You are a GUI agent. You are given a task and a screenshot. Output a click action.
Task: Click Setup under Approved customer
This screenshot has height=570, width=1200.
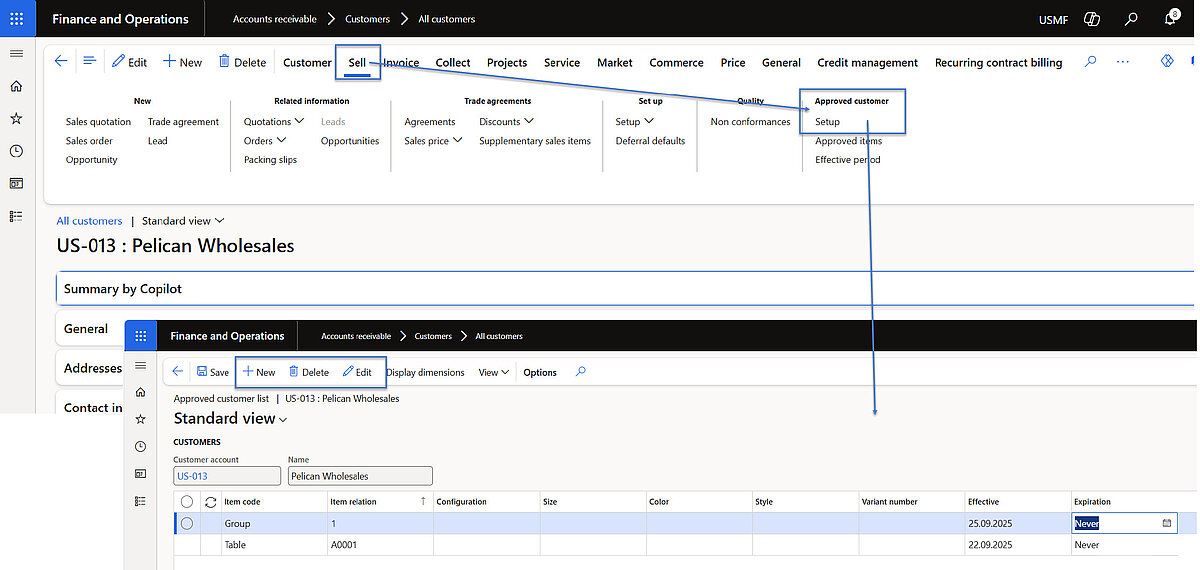pyautogui.click(x=827, y=122)
